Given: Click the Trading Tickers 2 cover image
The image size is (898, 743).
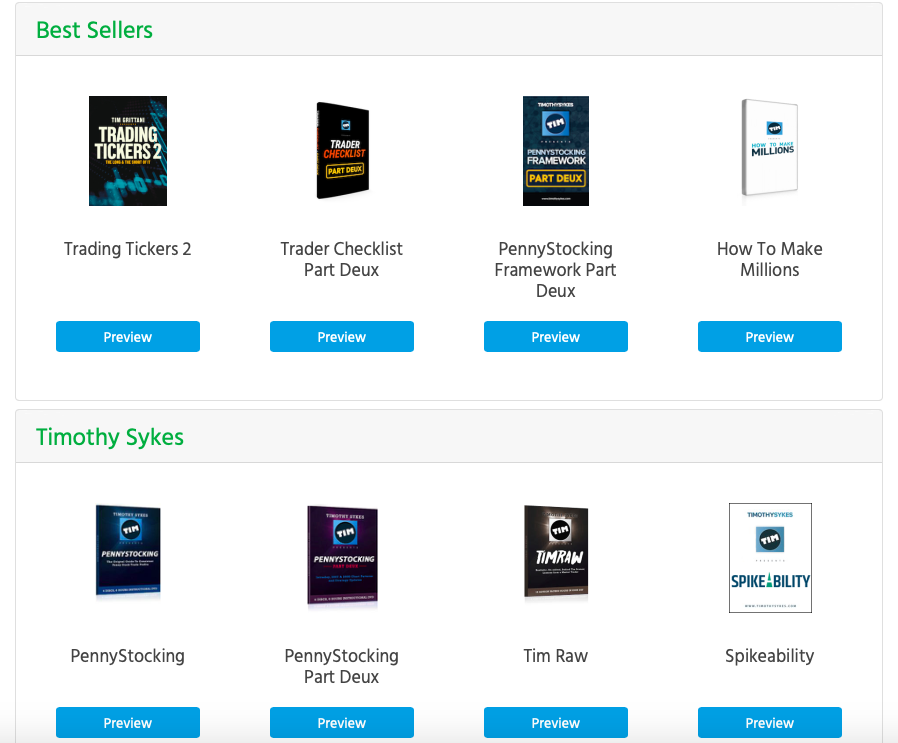Looking at the screenshot, I should tap(128, 151).
